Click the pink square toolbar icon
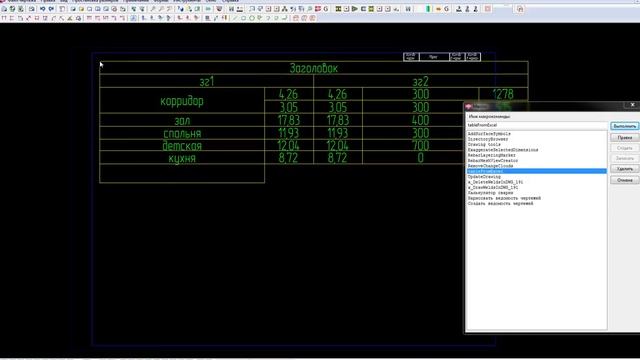 point(488,9)
